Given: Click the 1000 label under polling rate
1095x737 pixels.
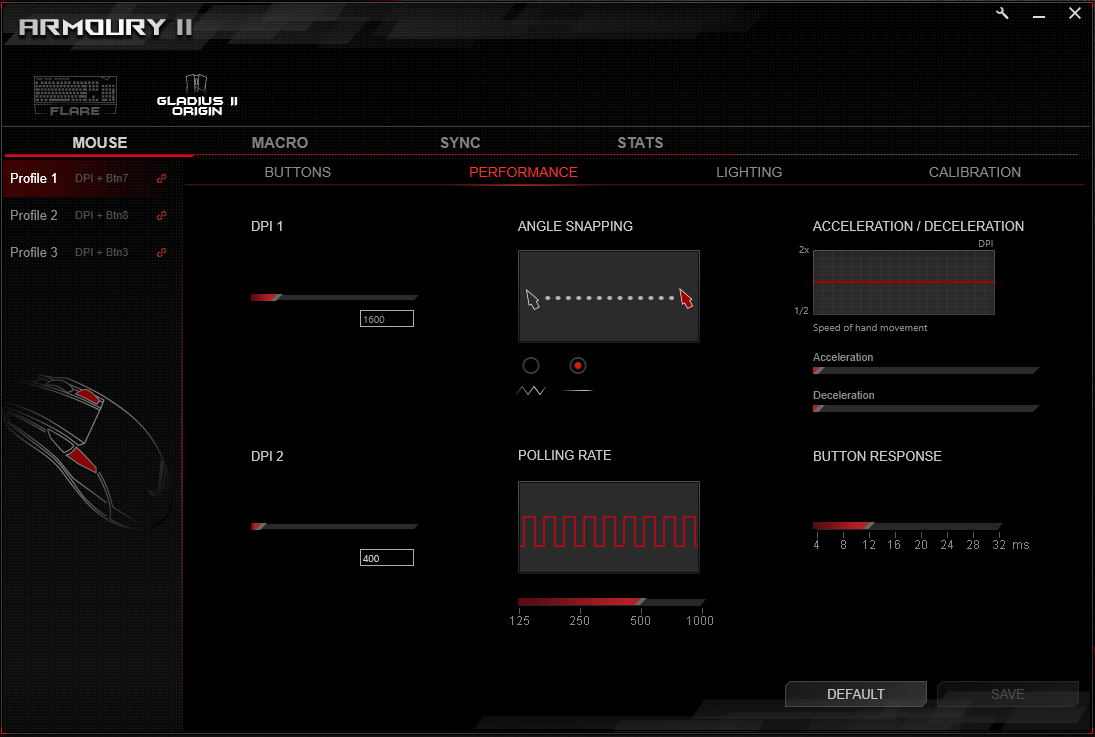Looking at the screenshot, I should 700,620.
